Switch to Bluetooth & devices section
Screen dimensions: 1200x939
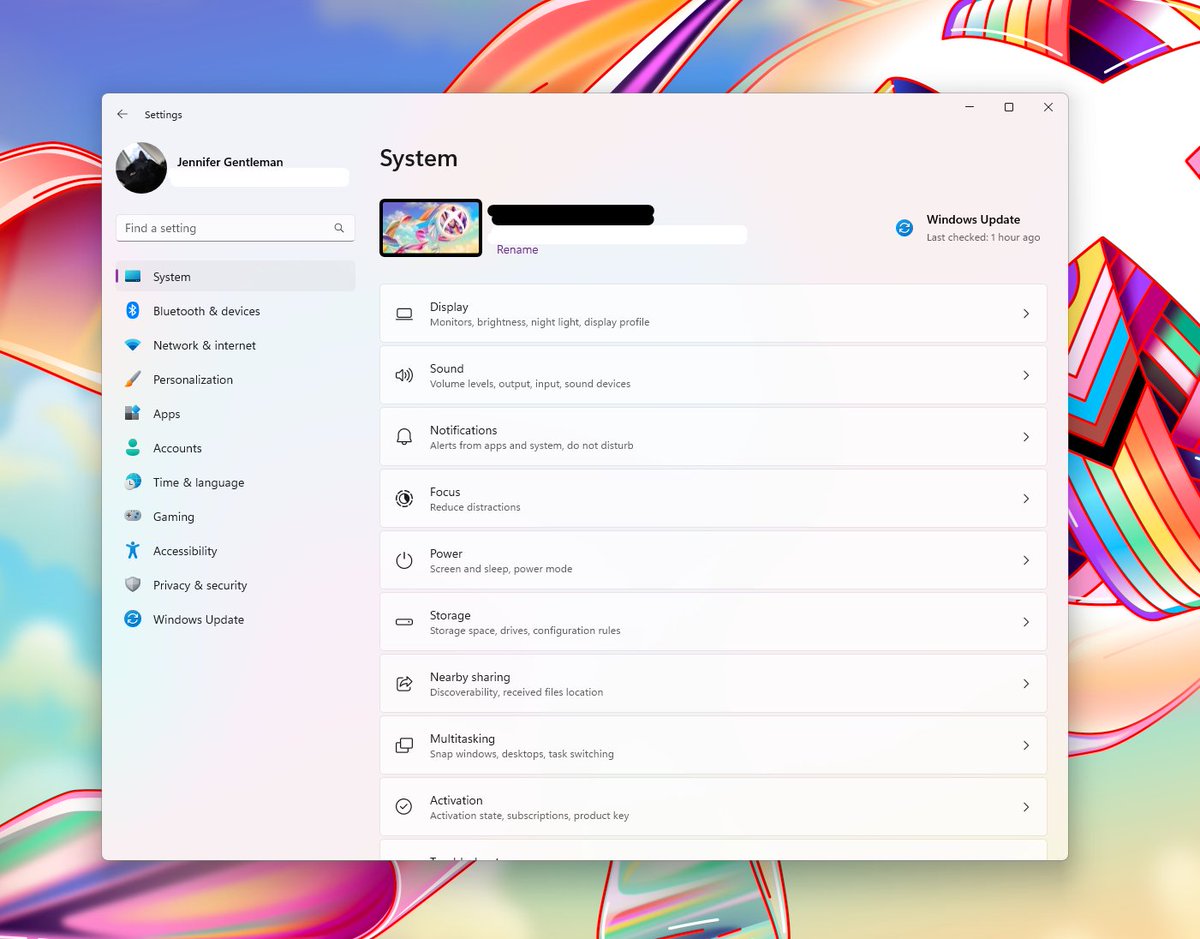(236, 311)
